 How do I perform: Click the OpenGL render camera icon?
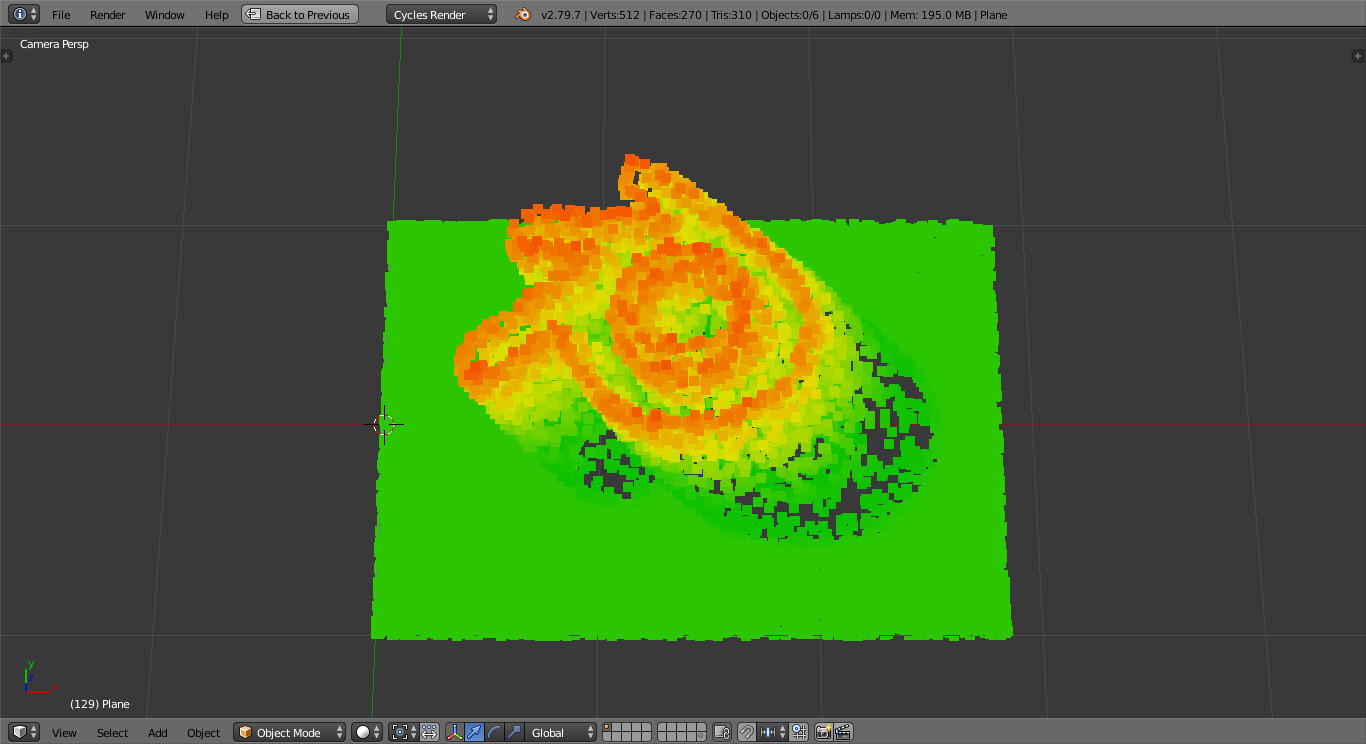point(823,732)
